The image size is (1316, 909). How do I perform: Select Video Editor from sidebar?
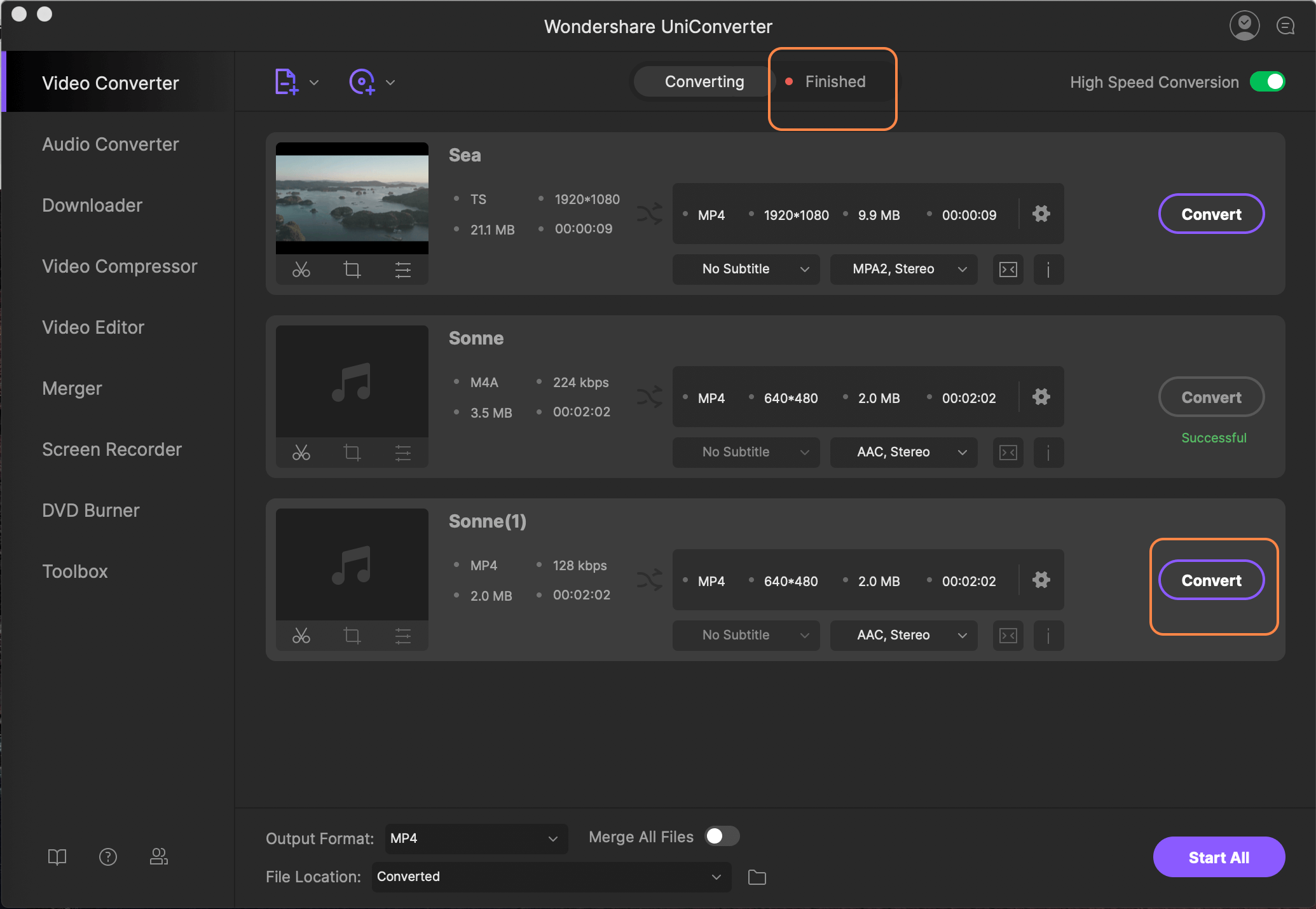click(92, 327)
